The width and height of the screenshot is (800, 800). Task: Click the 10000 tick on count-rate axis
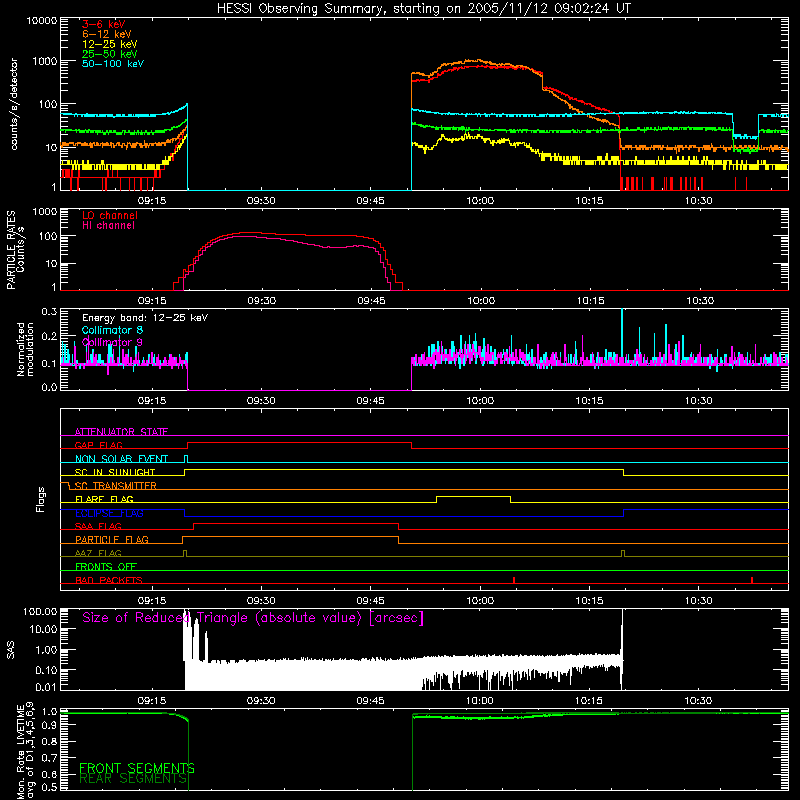[x=42, y=21]
